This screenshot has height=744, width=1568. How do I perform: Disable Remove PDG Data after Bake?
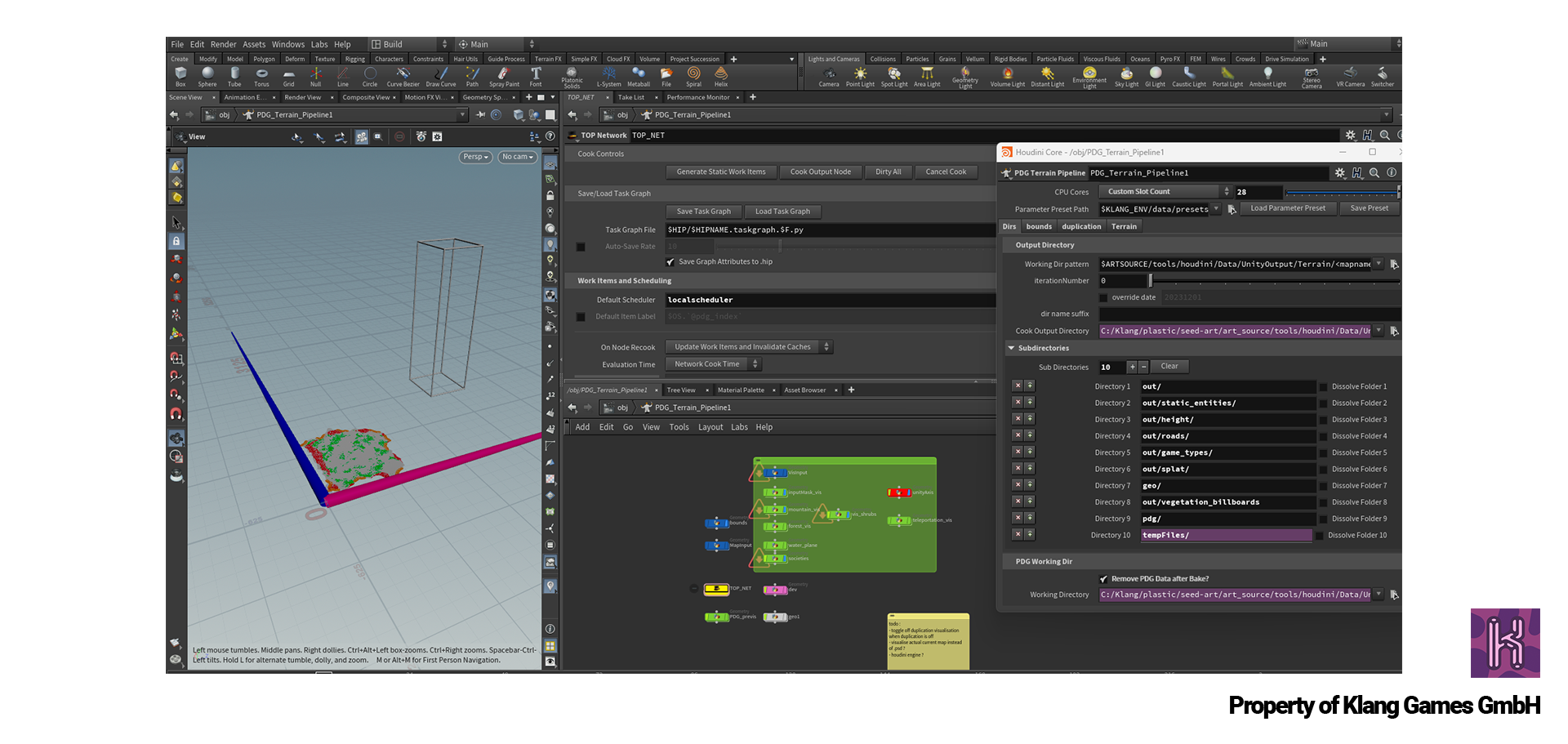click(1103, 579)
